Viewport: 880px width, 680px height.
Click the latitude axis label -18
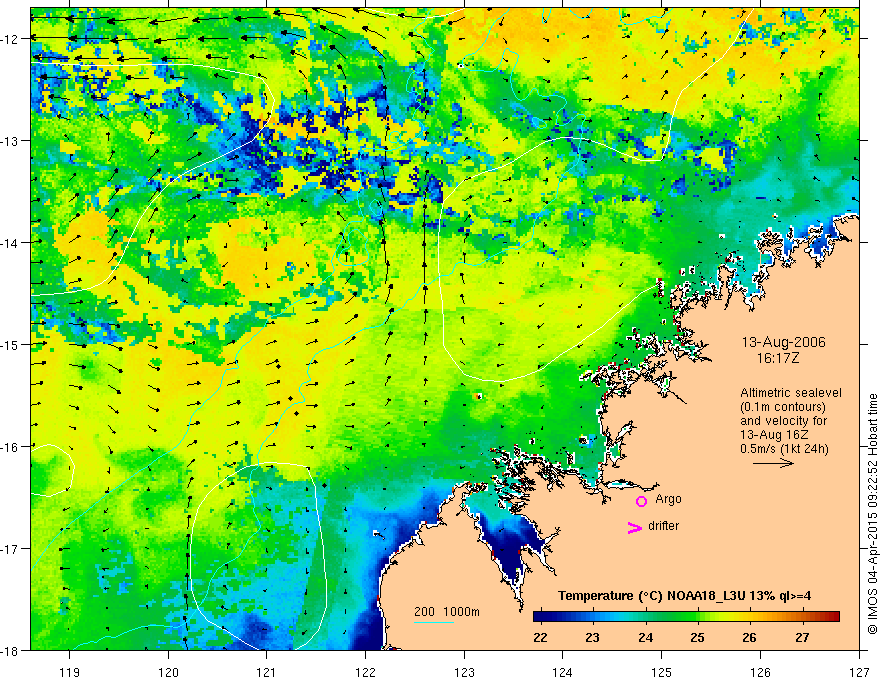click(x=10, y=651)
